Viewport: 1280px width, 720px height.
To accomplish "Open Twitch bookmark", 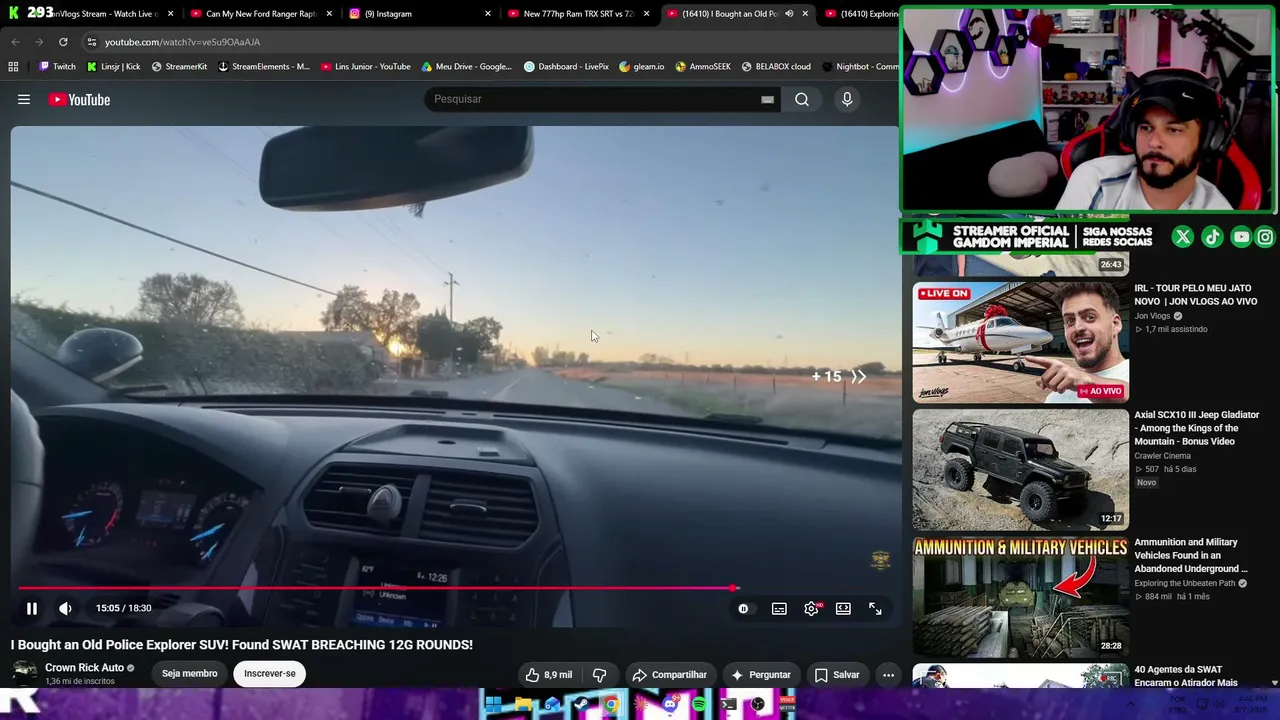I will (x=57, y=67).
